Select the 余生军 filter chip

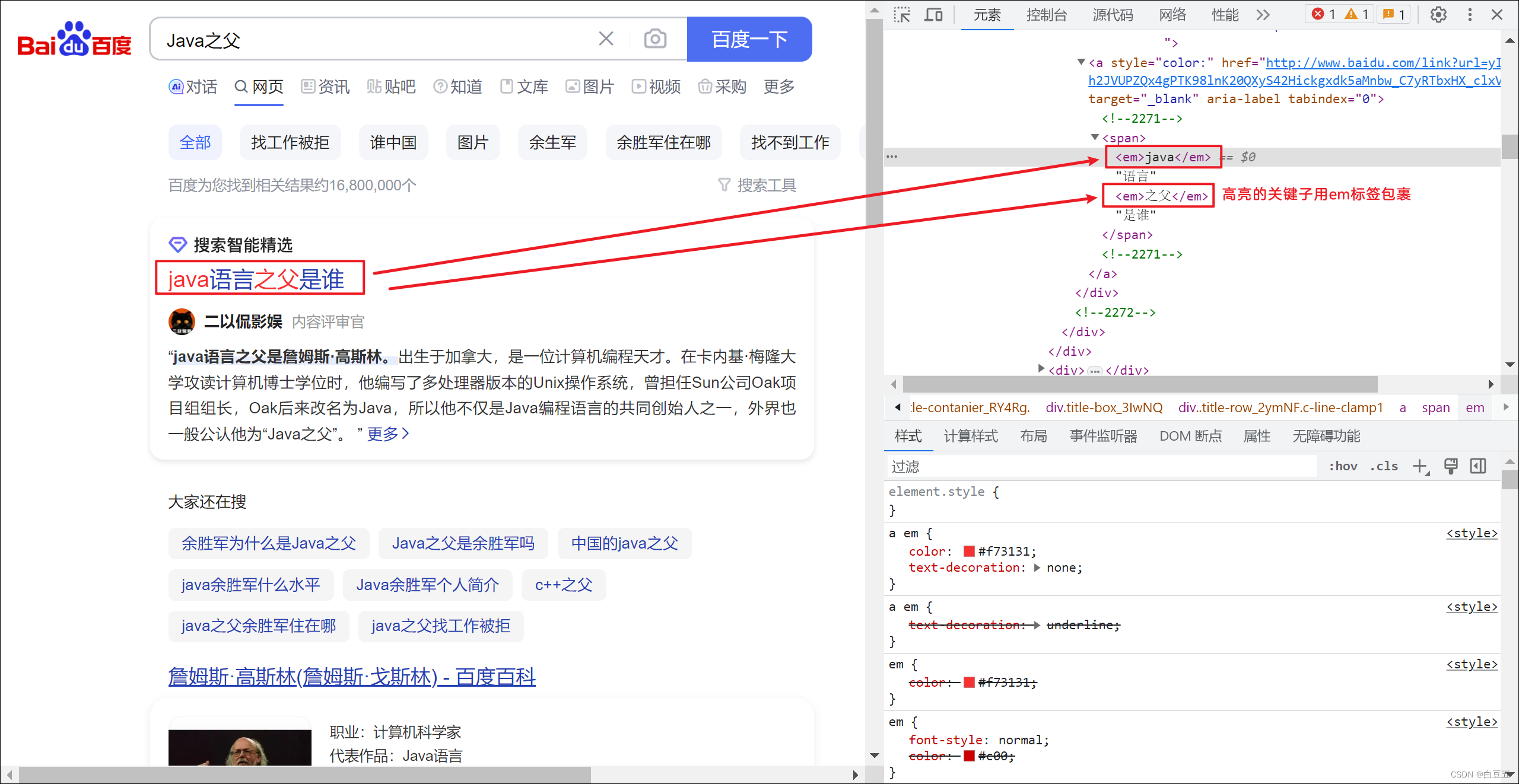click(x=552, y=142)
